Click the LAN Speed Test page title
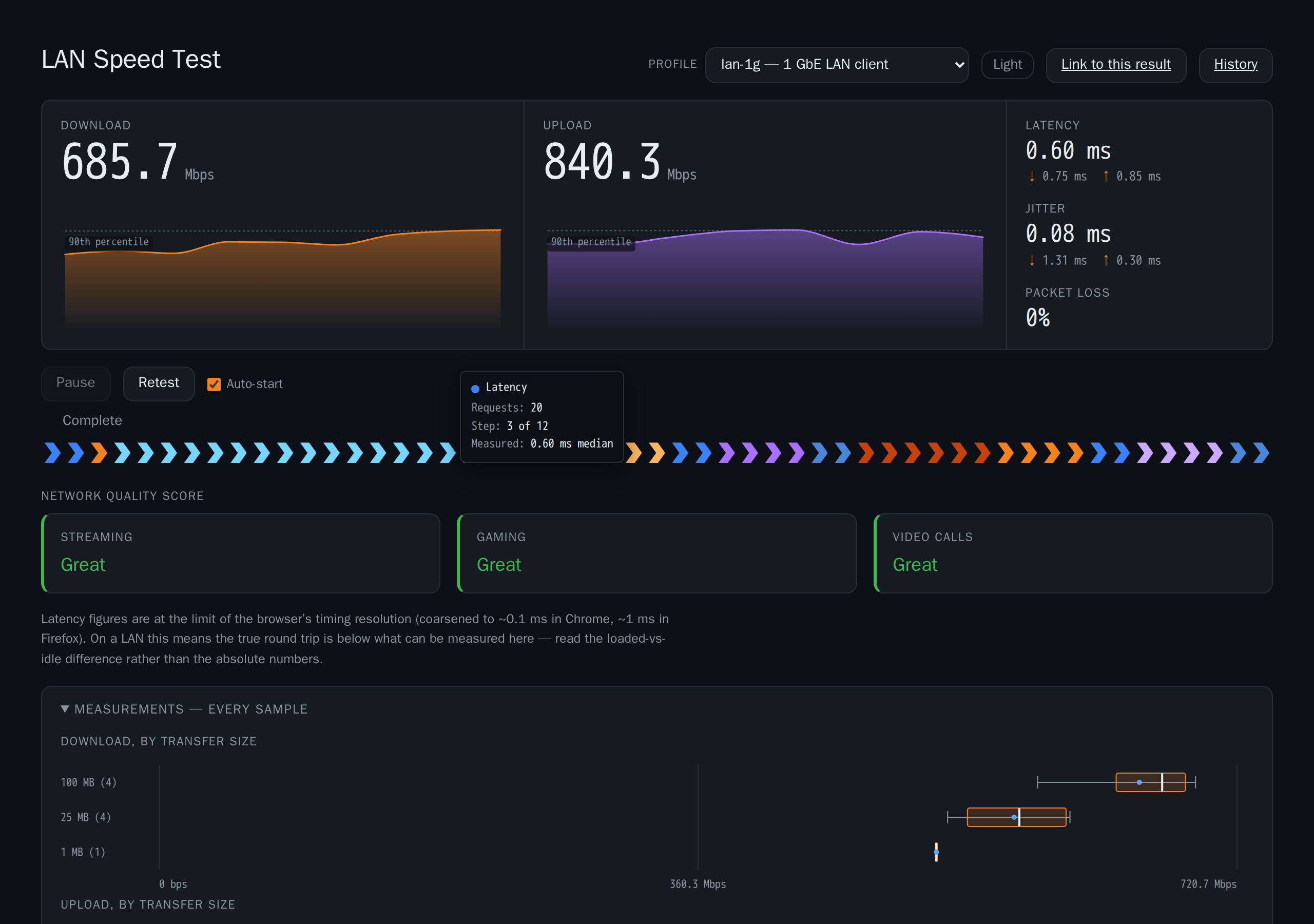 130,59
